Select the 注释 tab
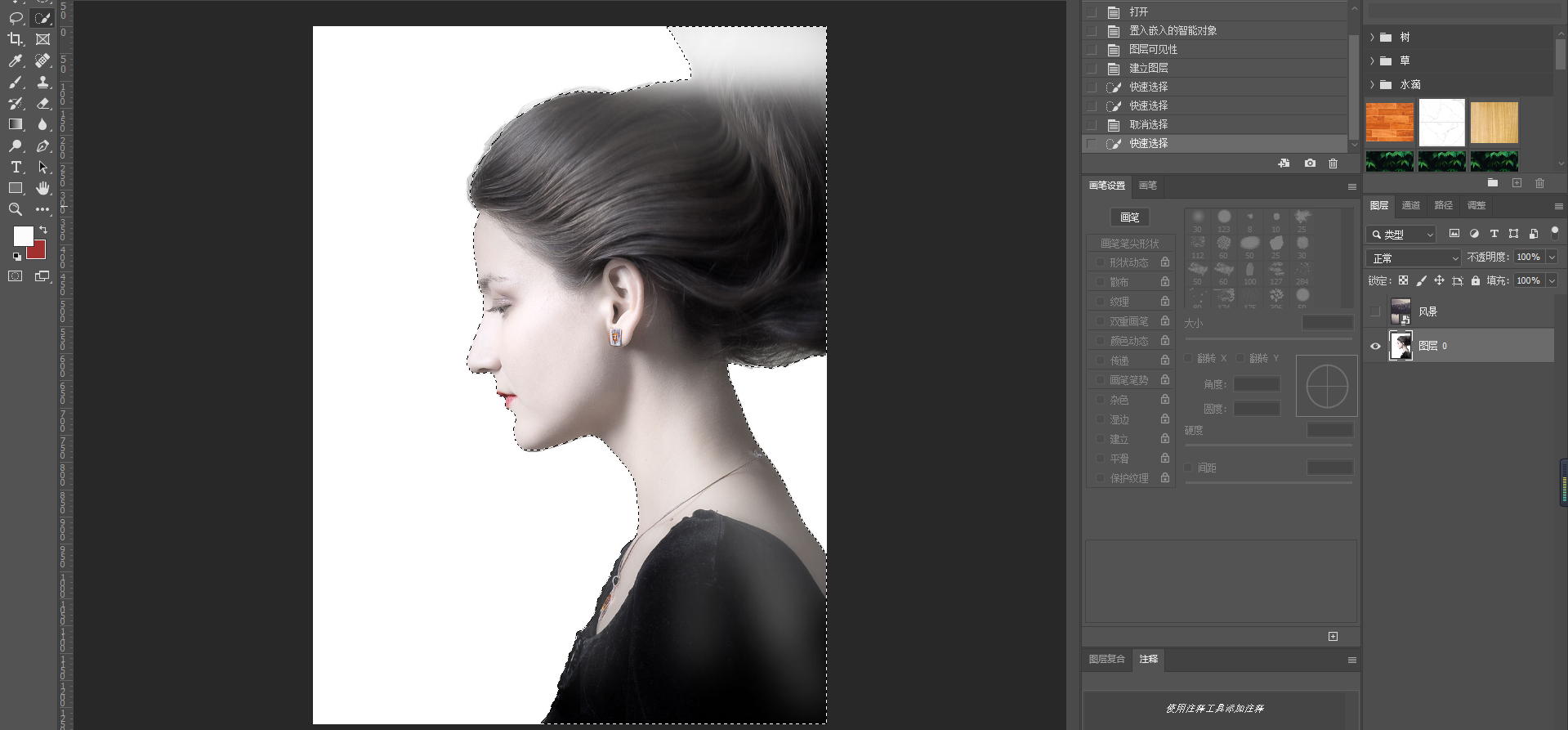 pos(1149,659)
